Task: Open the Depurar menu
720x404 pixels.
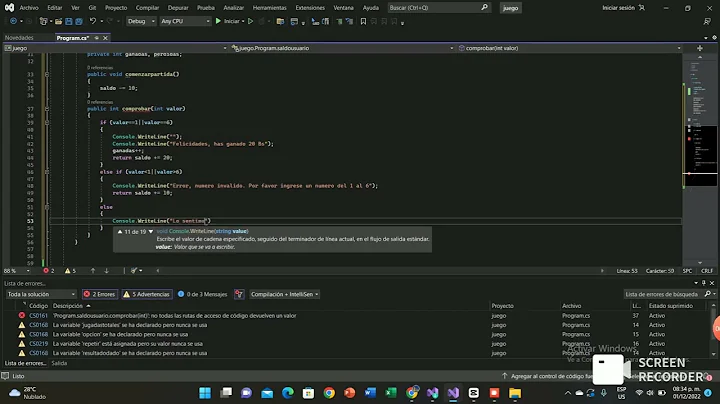Action: (x=178, y=8)
